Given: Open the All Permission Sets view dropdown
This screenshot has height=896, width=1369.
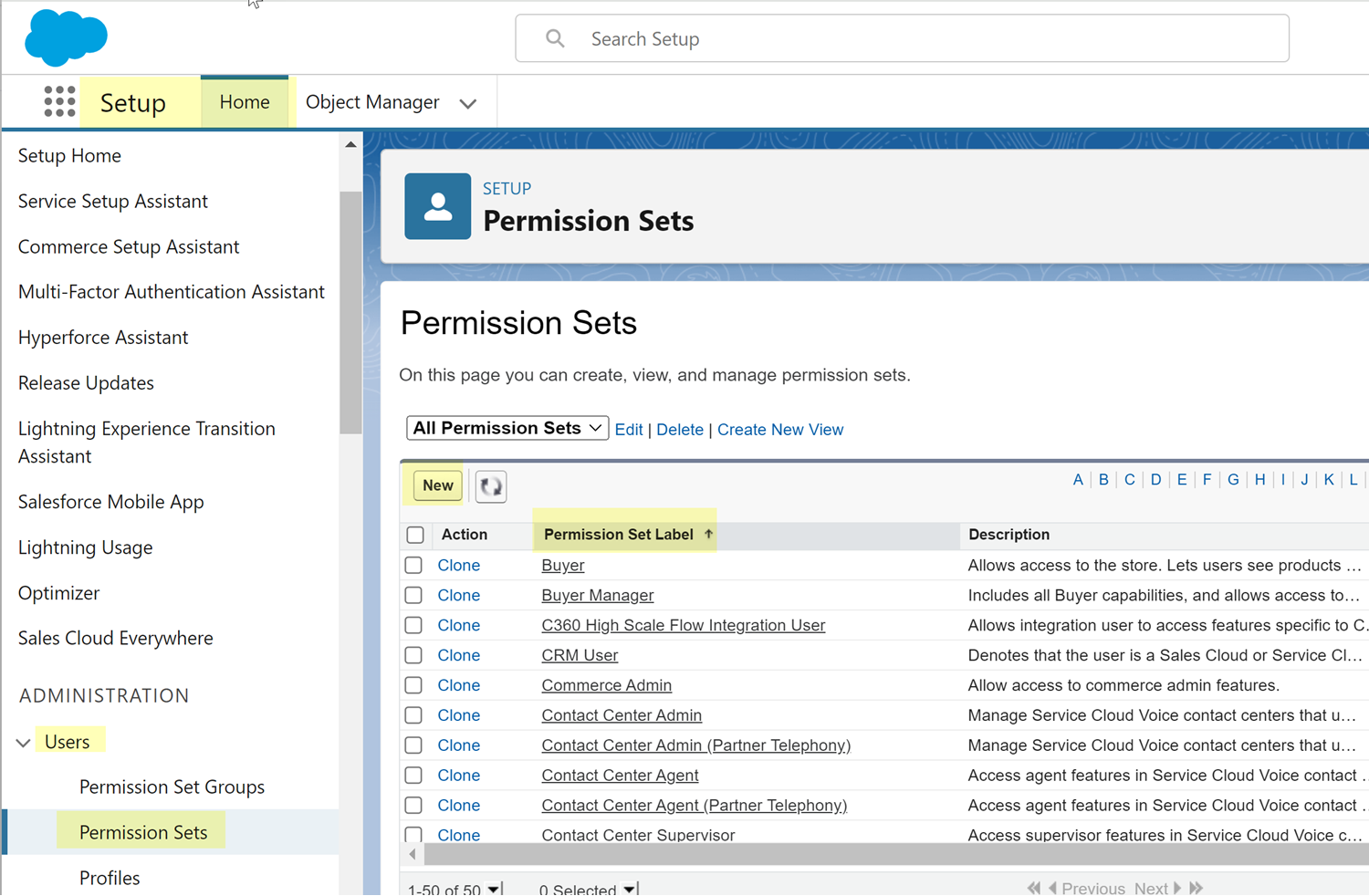Looking at the screenshot, I should (507, 428).
